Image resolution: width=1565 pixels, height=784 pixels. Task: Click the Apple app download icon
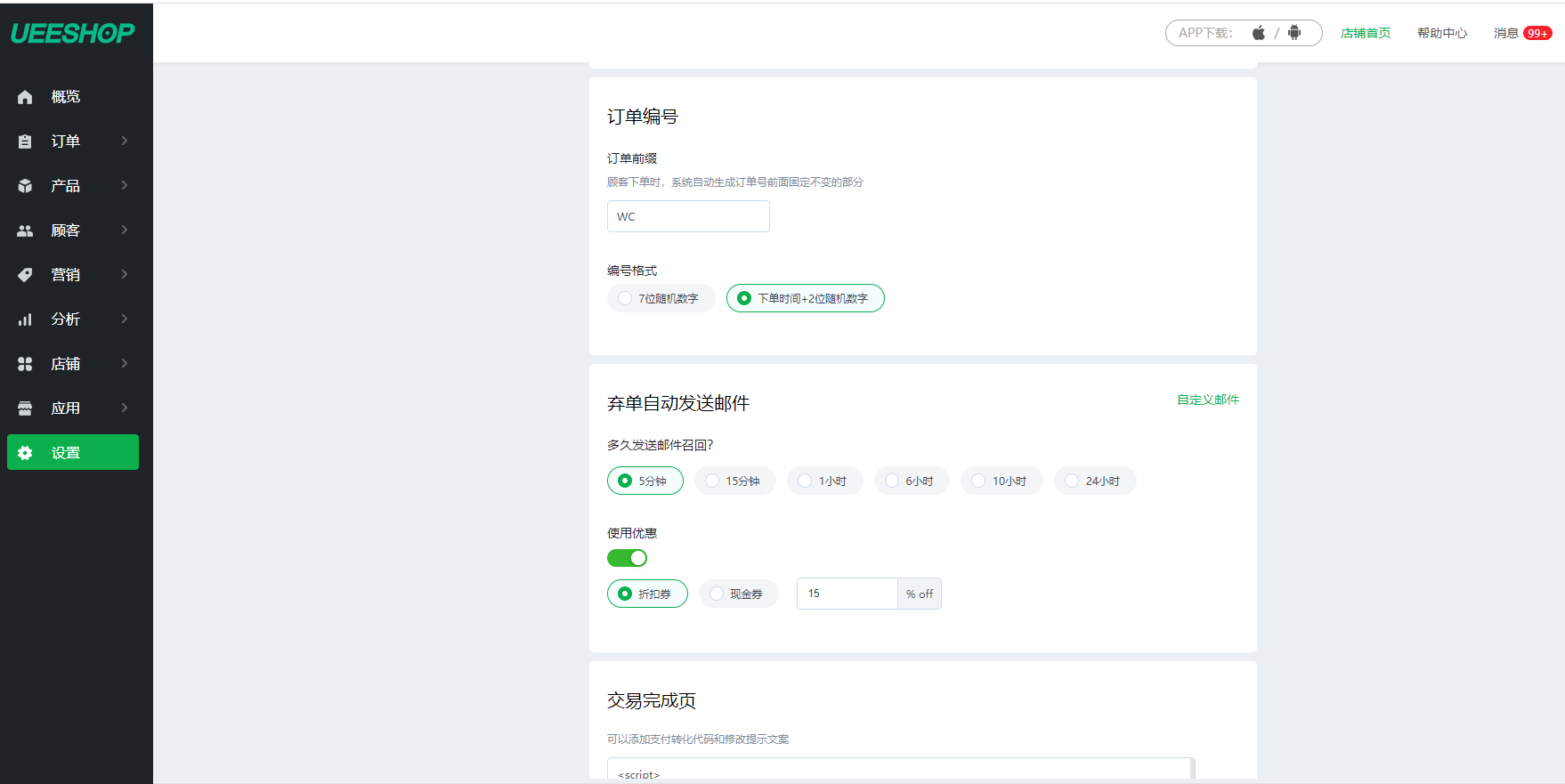pos(1258,33)
